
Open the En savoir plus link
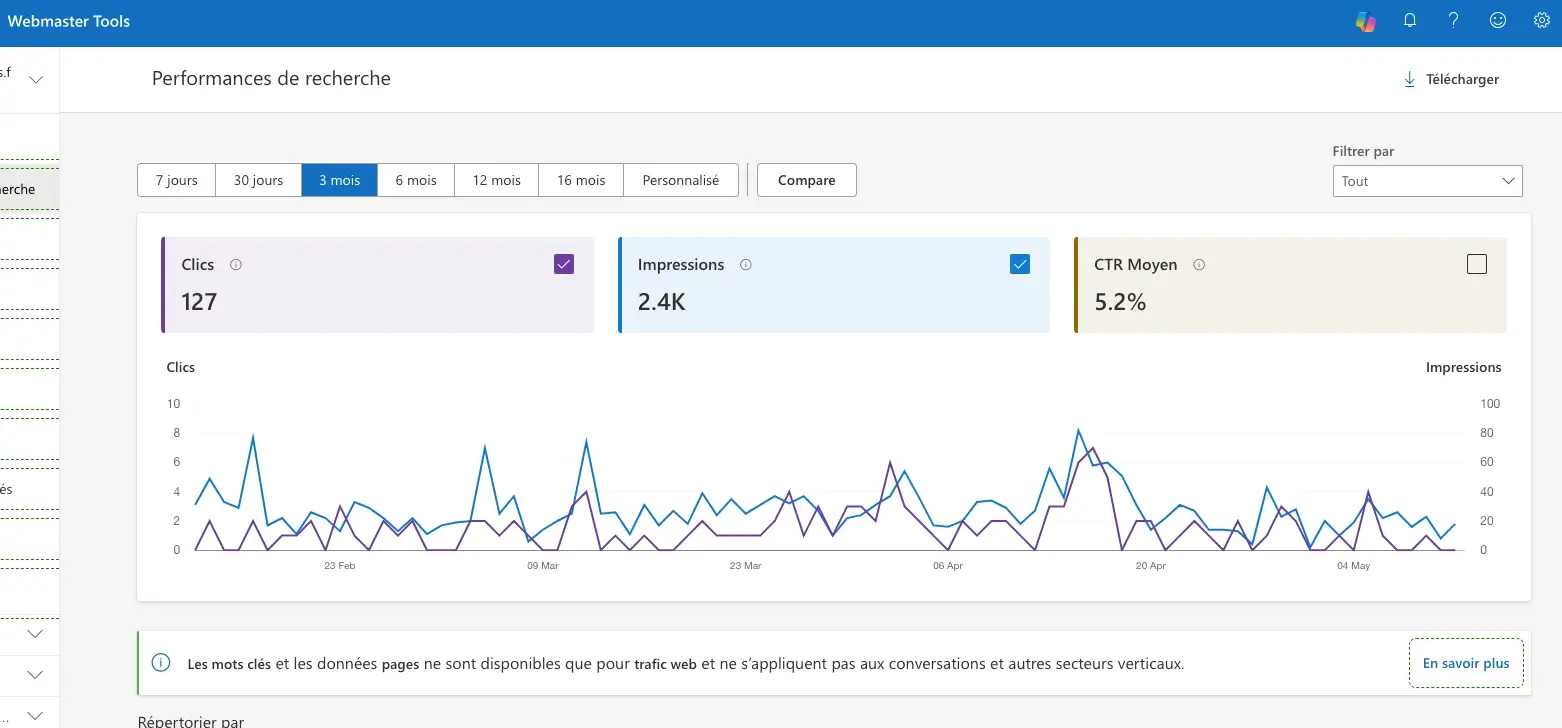[1466, 663]
